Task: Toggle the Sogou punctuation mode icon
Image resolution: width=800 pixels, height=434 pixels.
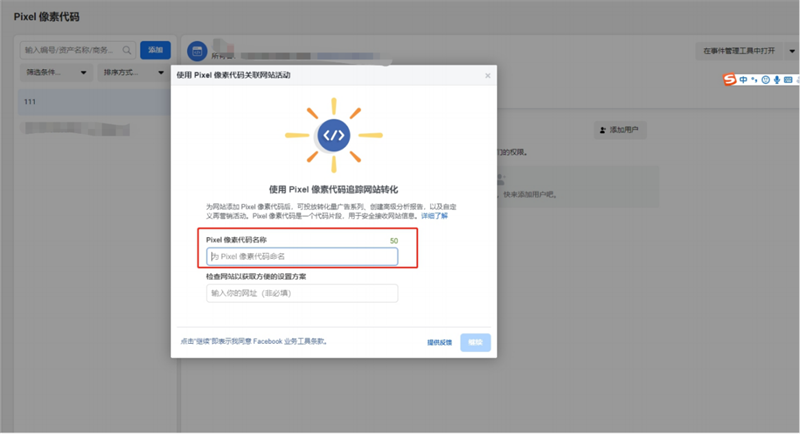Action: [755, 80]
